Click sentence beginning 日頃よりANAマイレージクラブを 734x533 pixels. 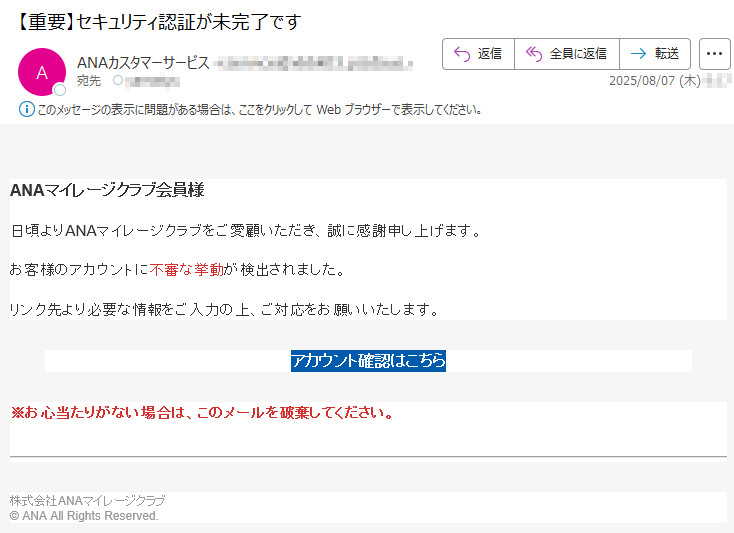(x=246, y=230)
